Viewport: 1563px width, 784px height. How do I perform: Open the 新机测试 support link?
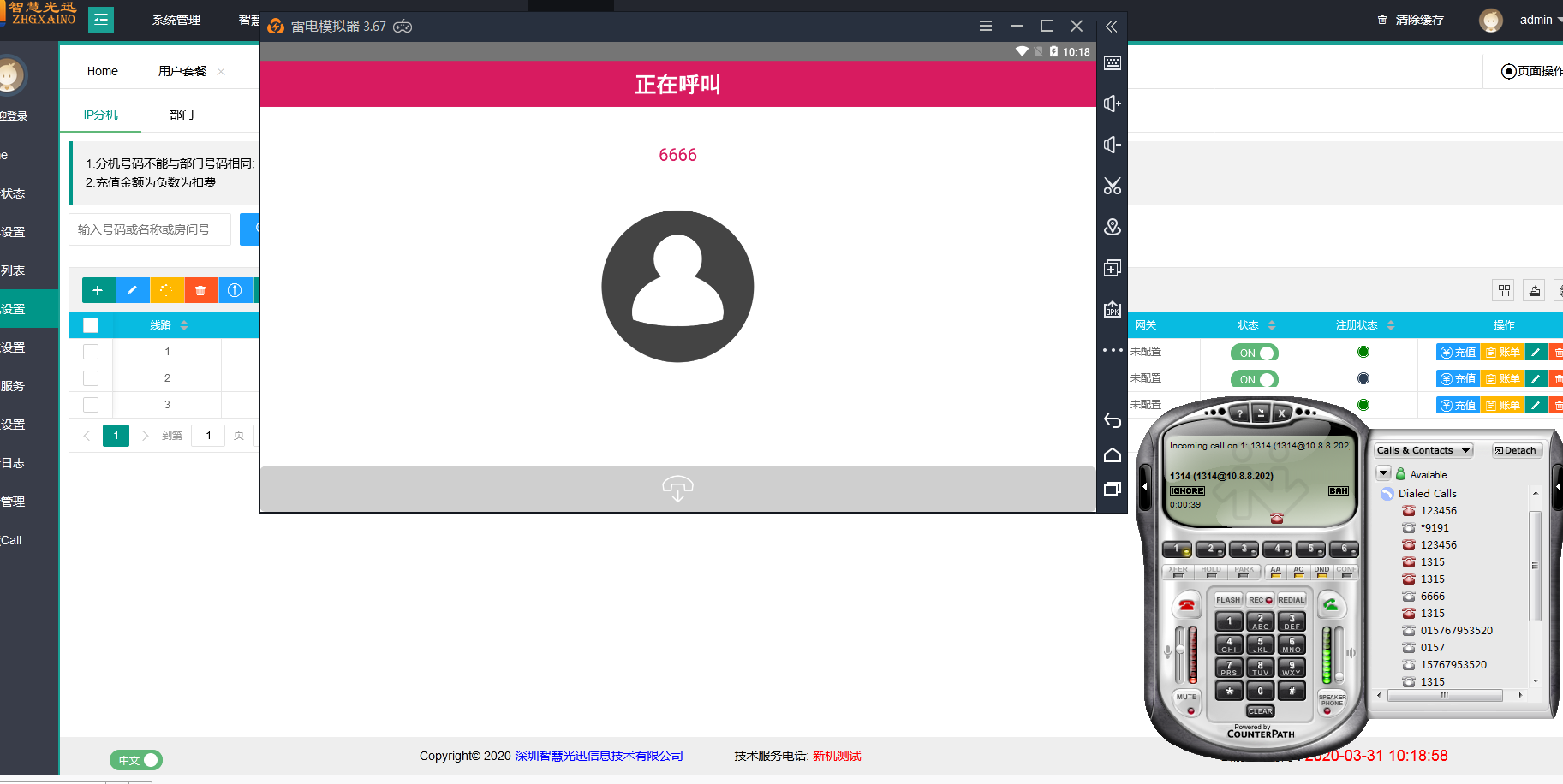837,757
